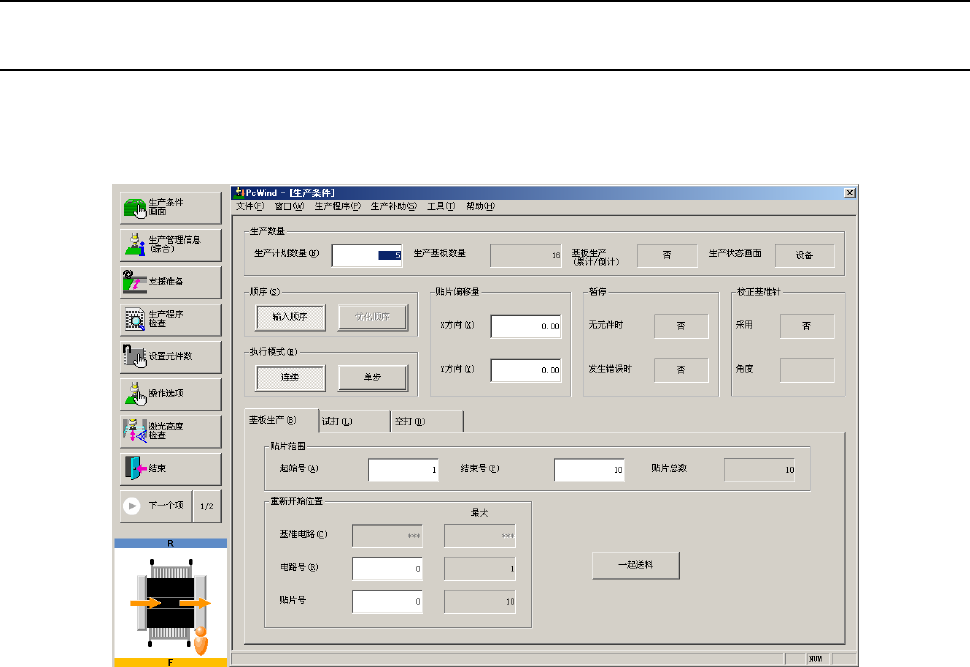Close the PcWind 生产条件 window
Viewport: 970px width, 667px height.
pos(850,193)
